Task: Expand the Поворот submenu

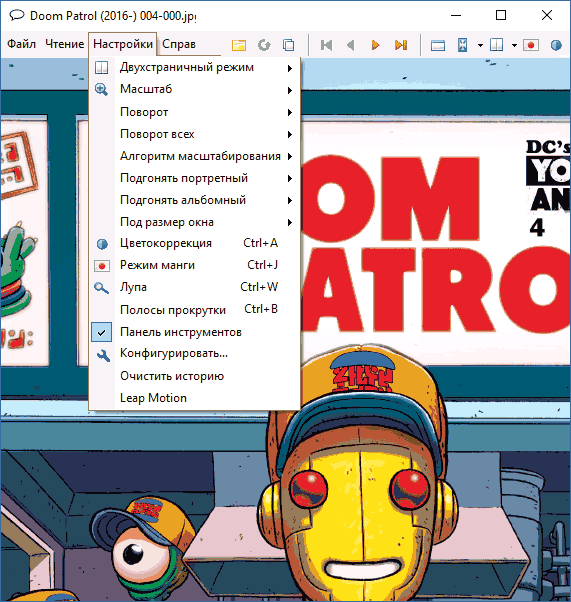Action: coord(195,112)
